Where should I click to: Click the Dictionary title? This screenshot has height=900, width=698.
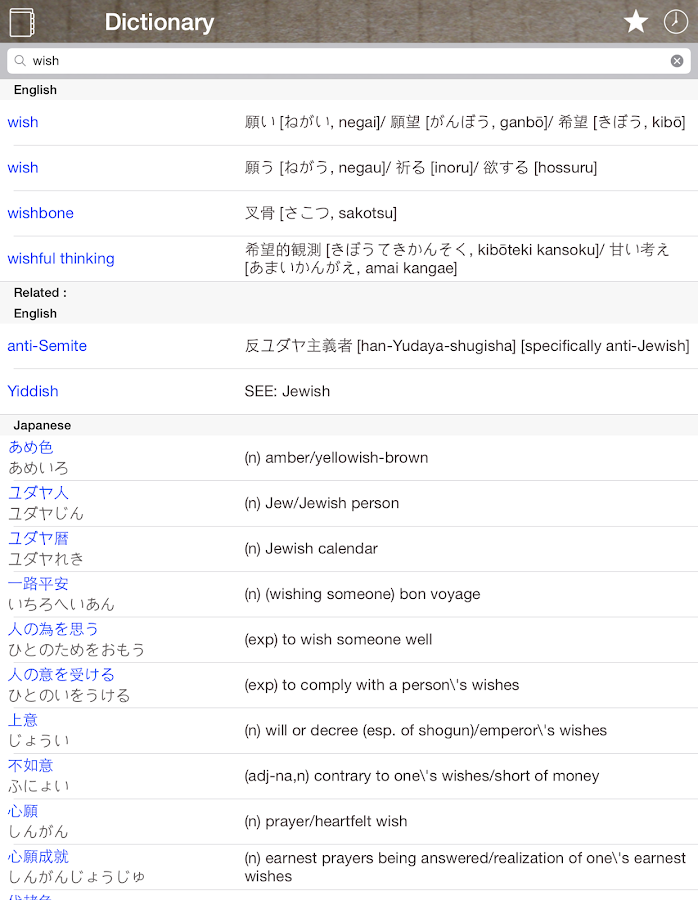coord(159,22)
